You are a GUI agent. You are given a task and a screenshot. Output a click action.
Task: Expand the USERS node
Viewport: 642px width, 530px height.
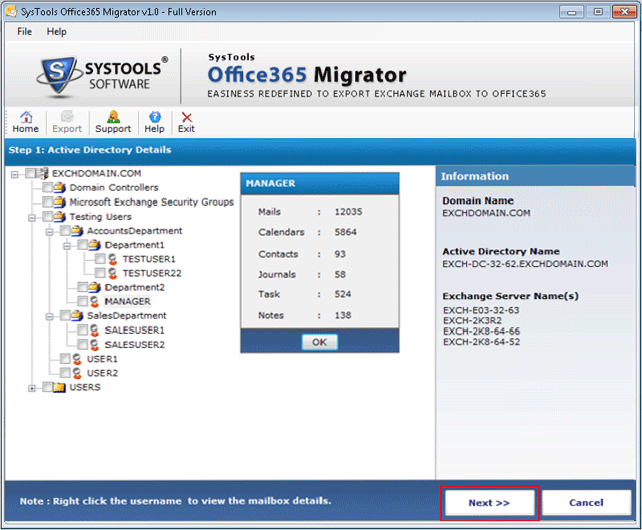pyautogui.click(x=32, y=388)
